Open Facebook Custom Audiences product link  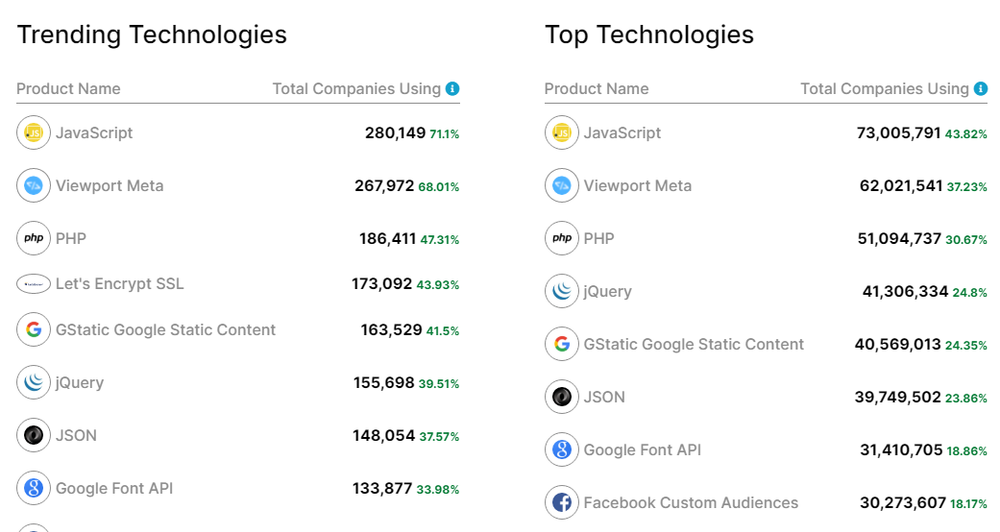click(x=690, y=503)
